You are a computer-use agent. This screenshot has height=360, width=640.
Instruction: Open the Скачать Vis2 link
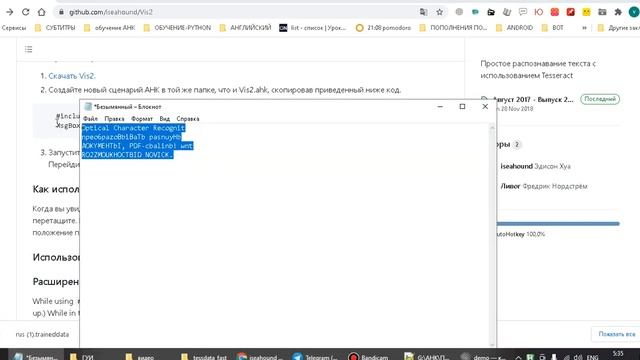pos(72,76)
